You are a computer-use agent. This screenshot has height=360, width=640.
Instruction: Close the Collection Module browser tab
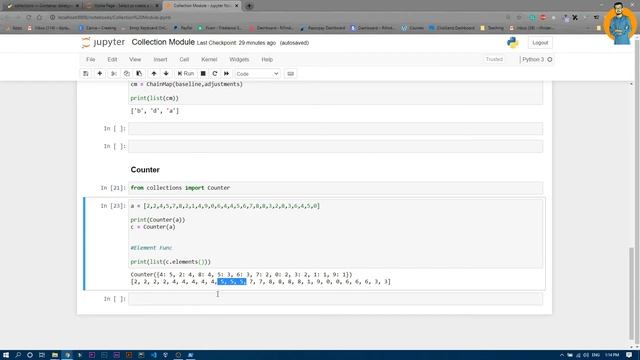(x=236, y=6)
